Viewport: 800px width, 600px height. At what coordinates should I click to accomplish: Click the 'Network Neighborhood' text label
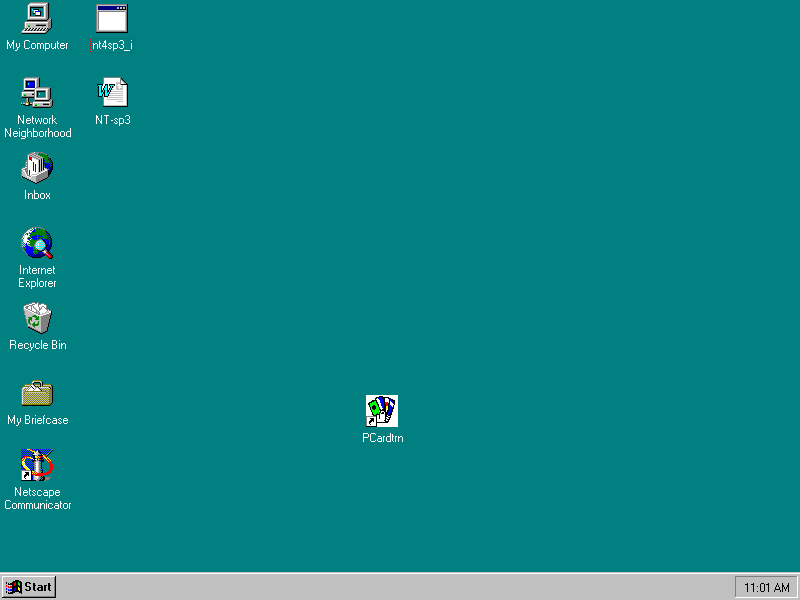tap(37, 127)
